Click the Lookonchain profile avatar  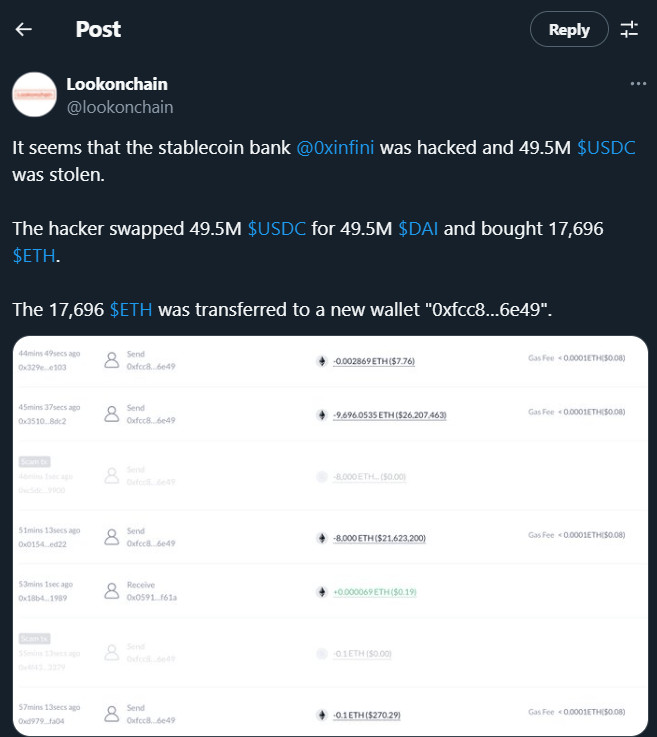pyautogui.click(x=33, y=94)
